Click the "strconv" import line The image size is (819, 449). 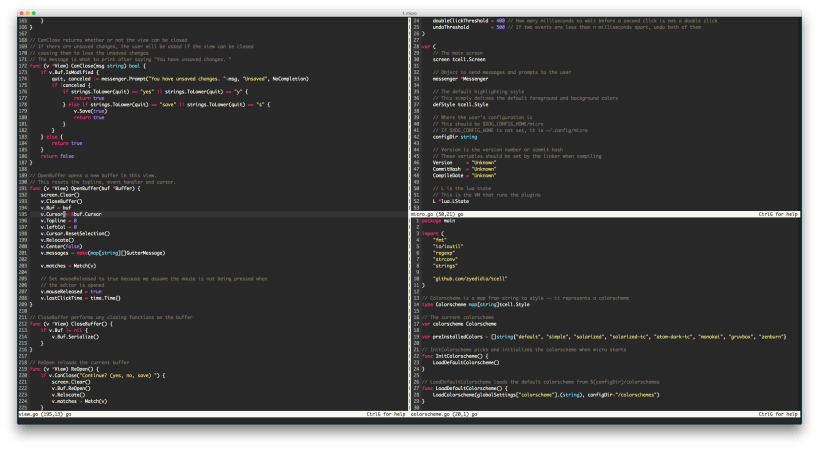445,259
